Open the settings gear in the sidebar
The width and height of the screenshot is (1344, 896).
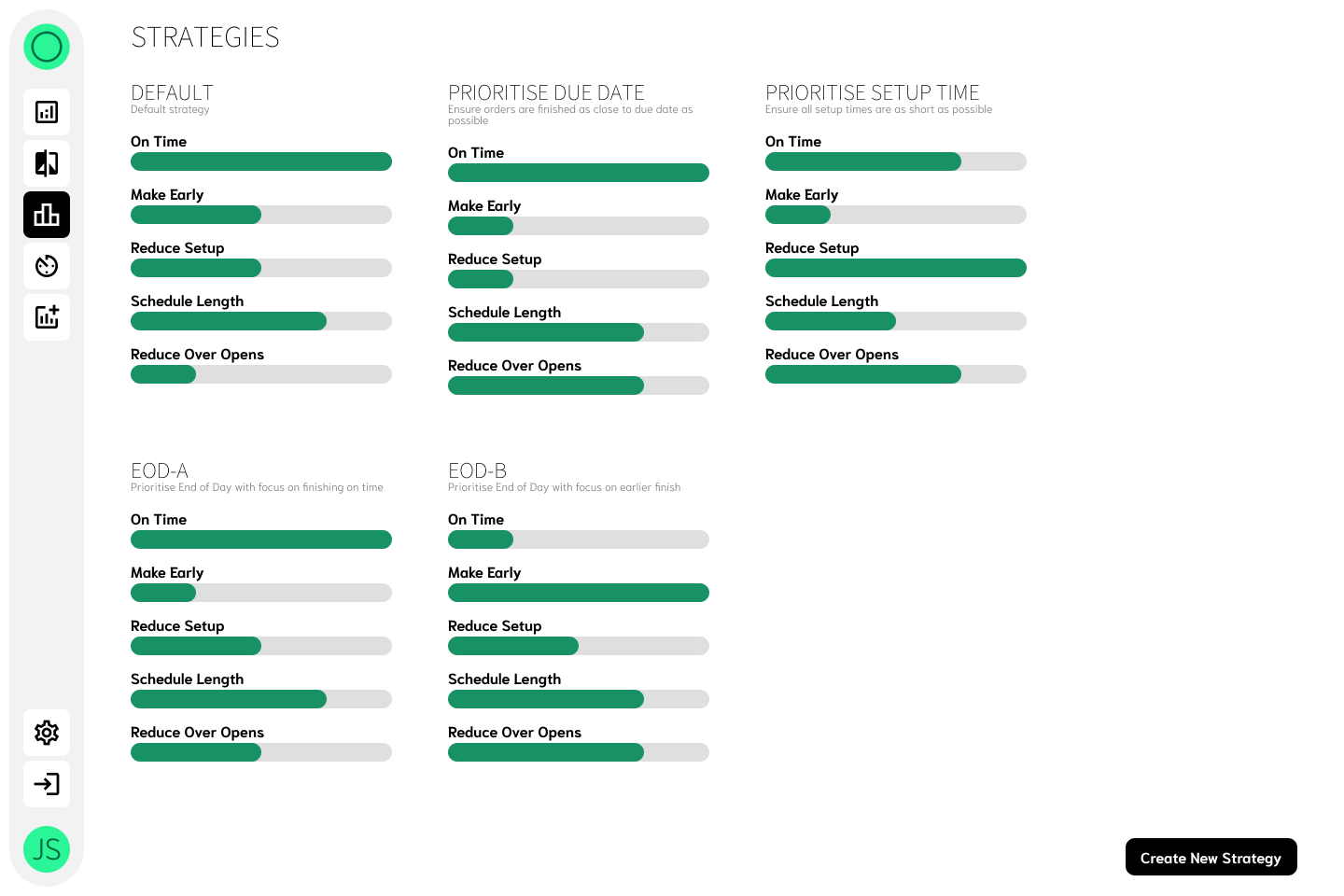[x=47, y=733]
